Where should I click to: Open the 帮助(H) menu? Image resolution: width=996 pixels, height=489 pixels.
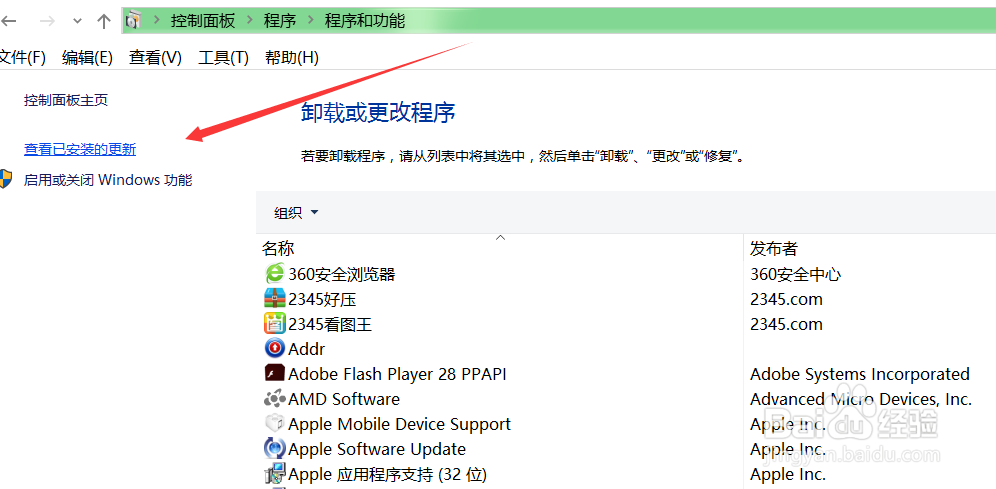[292, 58]
